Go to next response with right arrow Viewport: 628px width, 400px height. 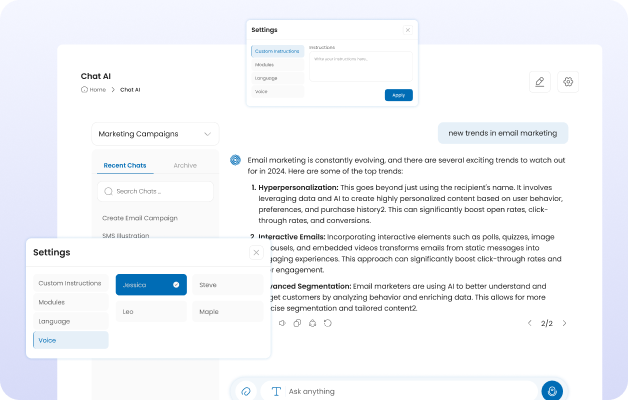[x=564, y=323]
